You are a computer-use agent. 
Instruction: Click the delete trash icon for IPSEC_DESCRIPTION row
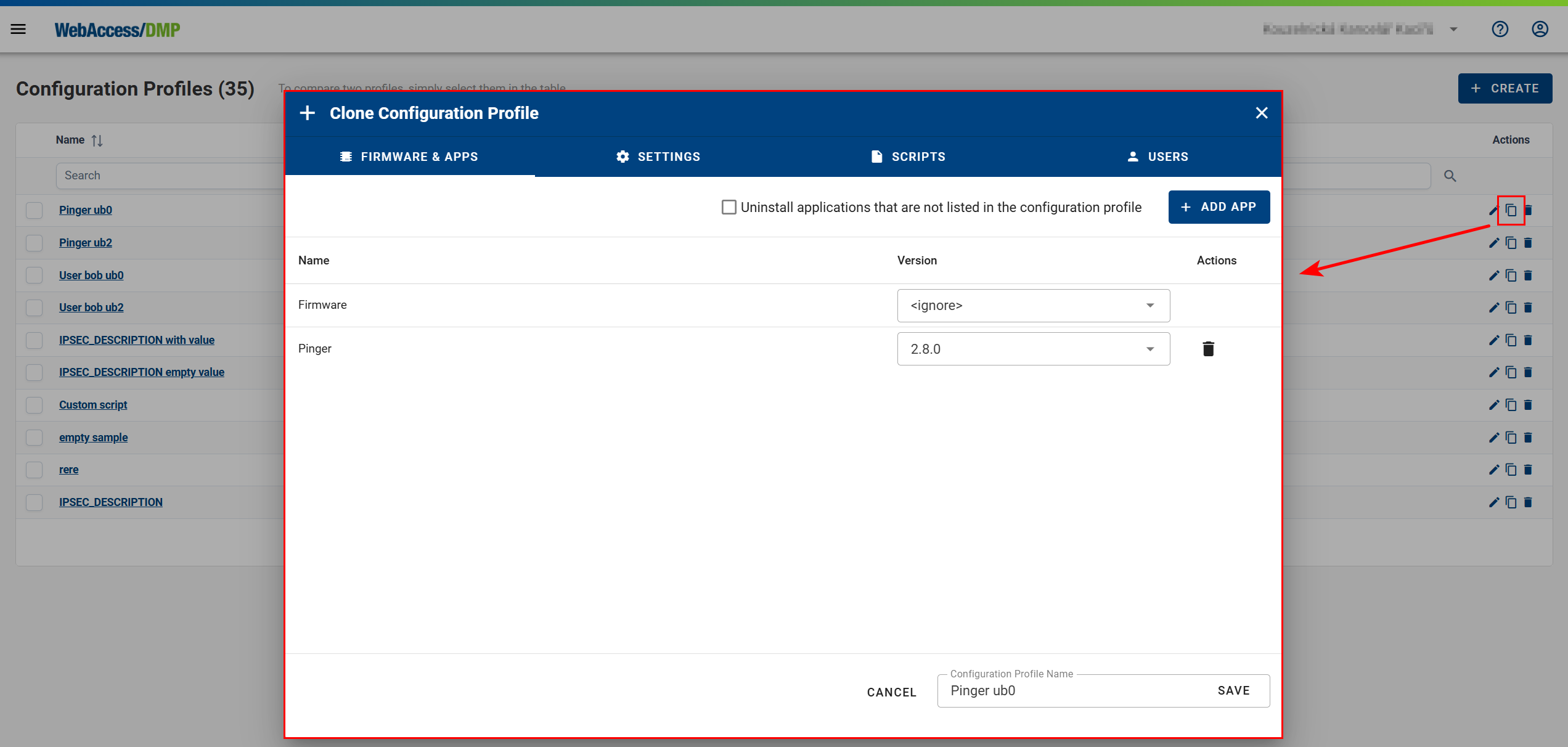click(x=1529, y=502)
